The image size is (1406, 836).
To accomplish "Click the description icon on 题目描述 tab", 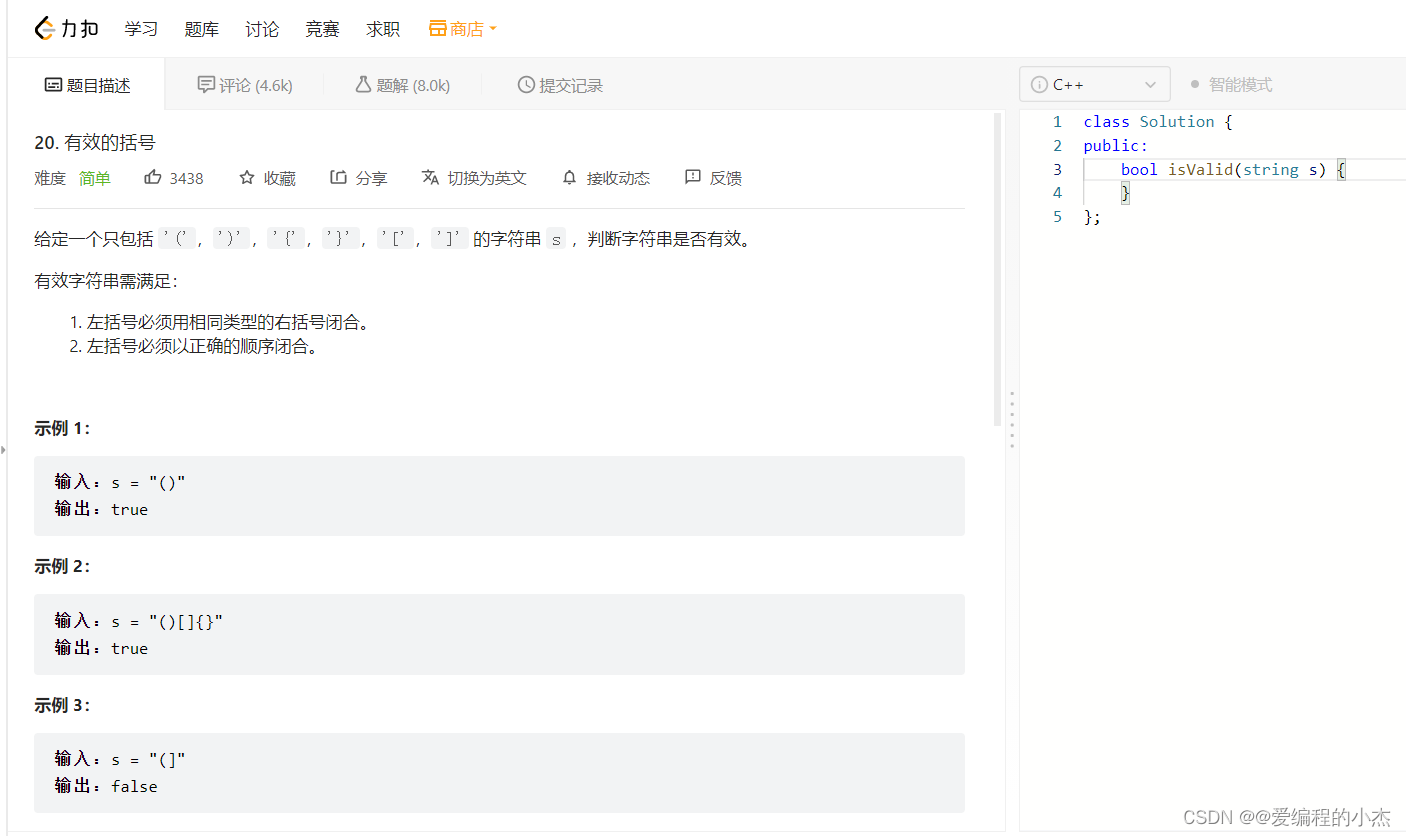I will [53, 85].
